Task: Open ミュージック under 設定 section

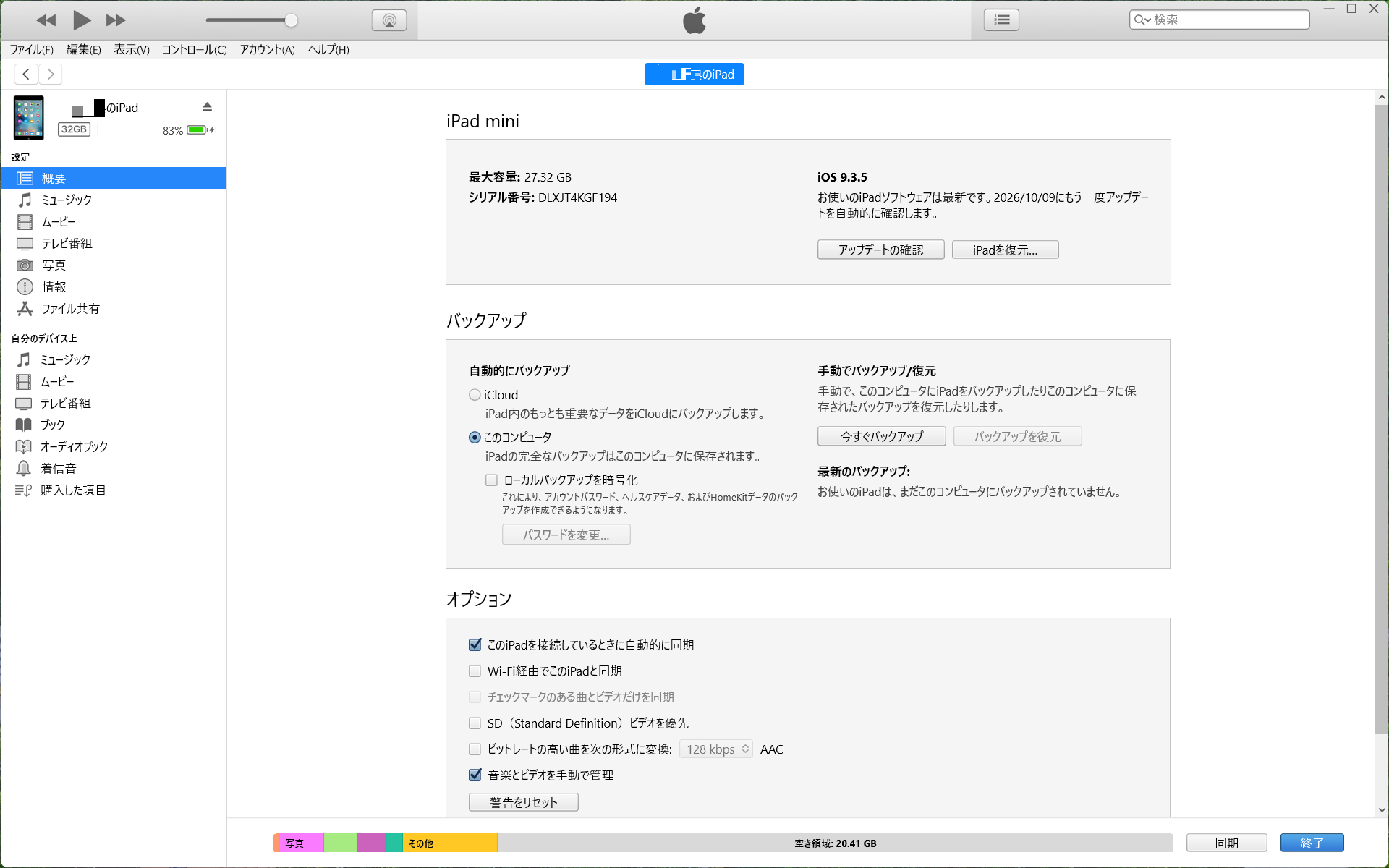Action: pyautogui.click(x=114, y=200)
